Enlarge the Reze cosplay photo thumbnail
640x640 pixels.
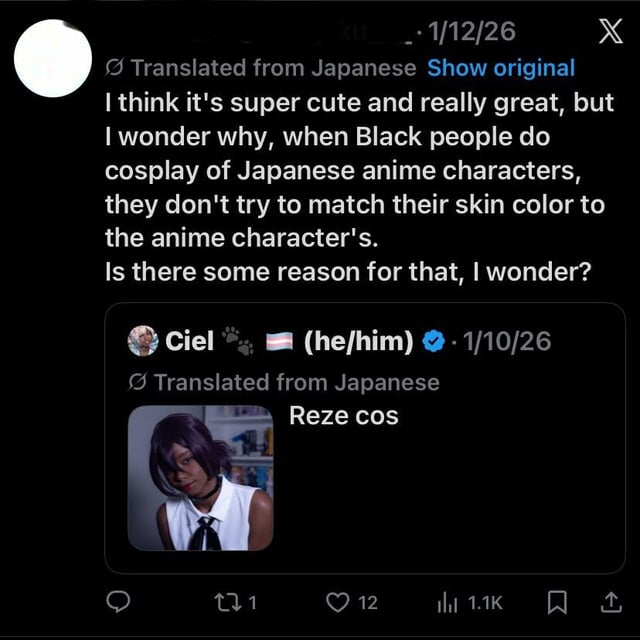coord(200,477)
